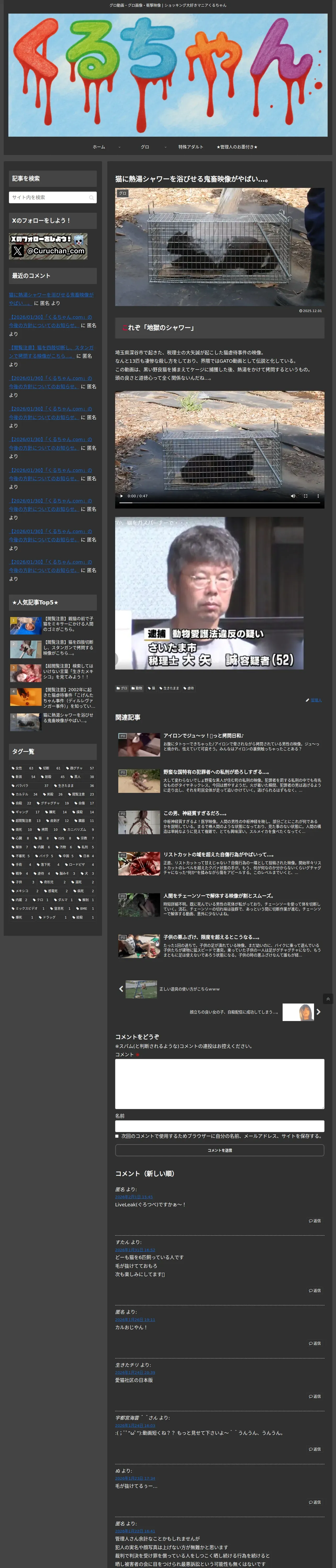Reply to すたん's comment via 返信
Viewport: 336px width, 1568px height.
pyautogui.click(x=315, y=1290)
